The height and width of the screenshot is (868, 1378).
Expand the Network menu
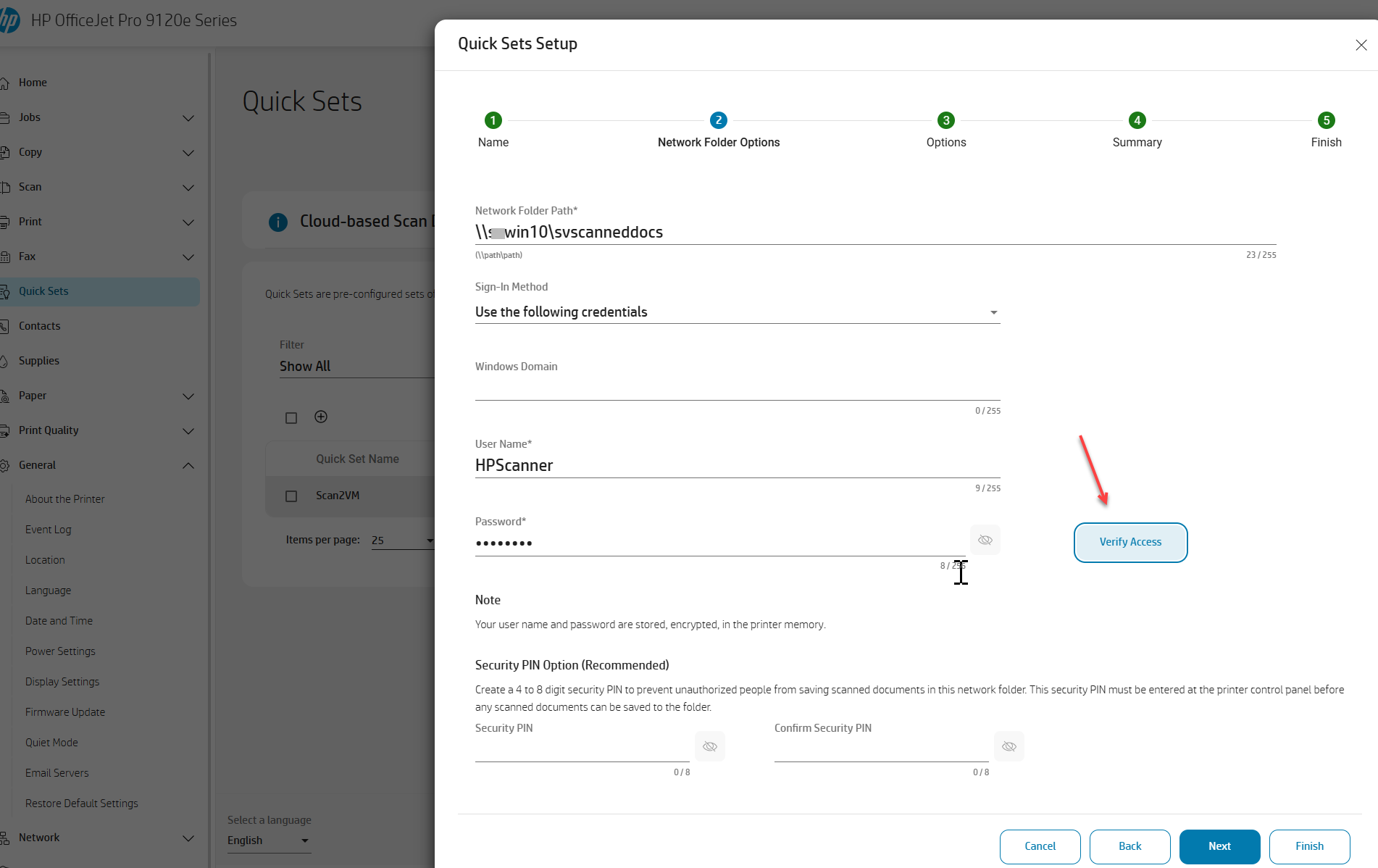click(x=188, y=838)
